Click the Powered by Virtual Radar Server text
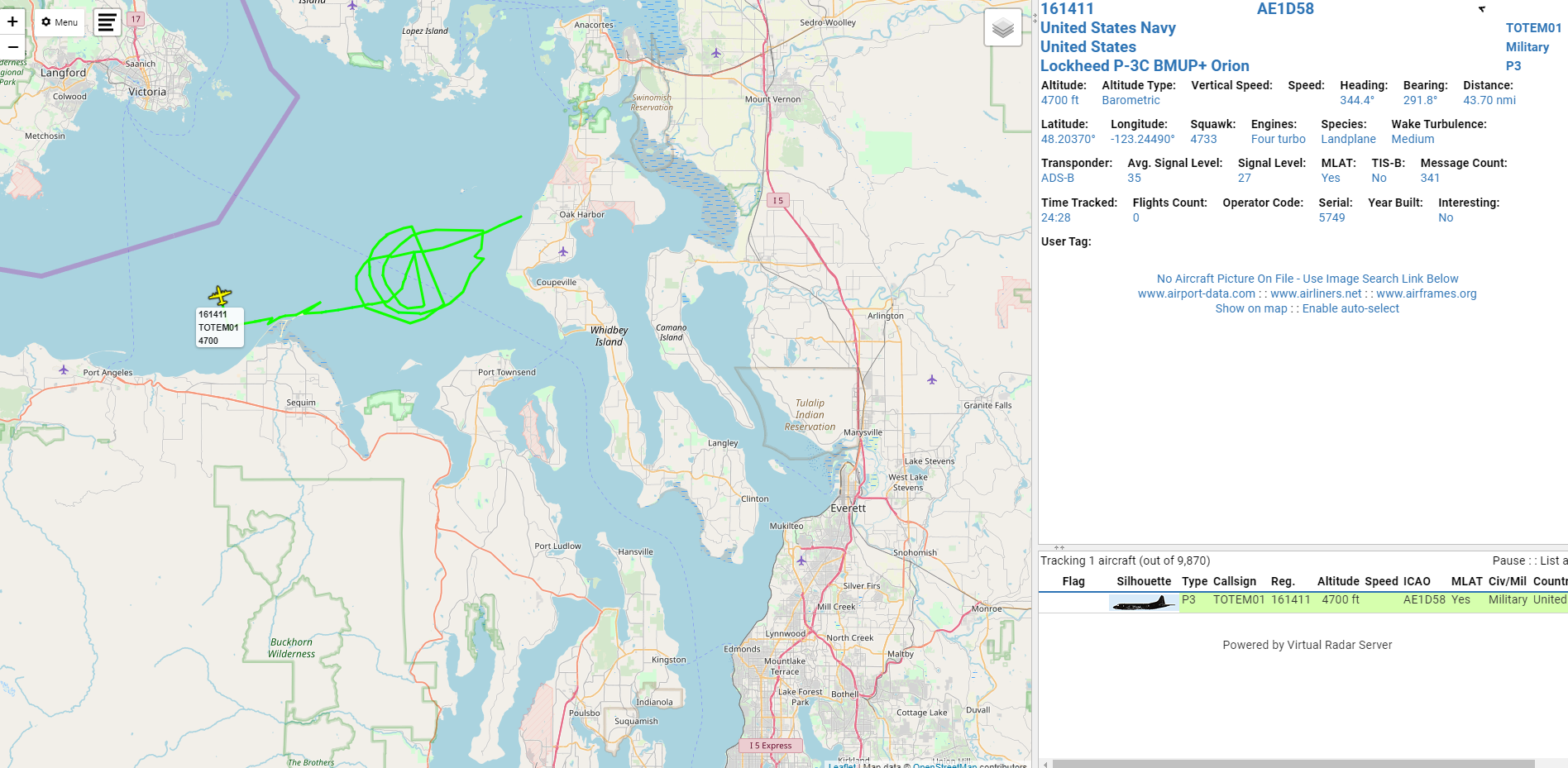This screenshot has width=1568, height=768. [1307, 645]
